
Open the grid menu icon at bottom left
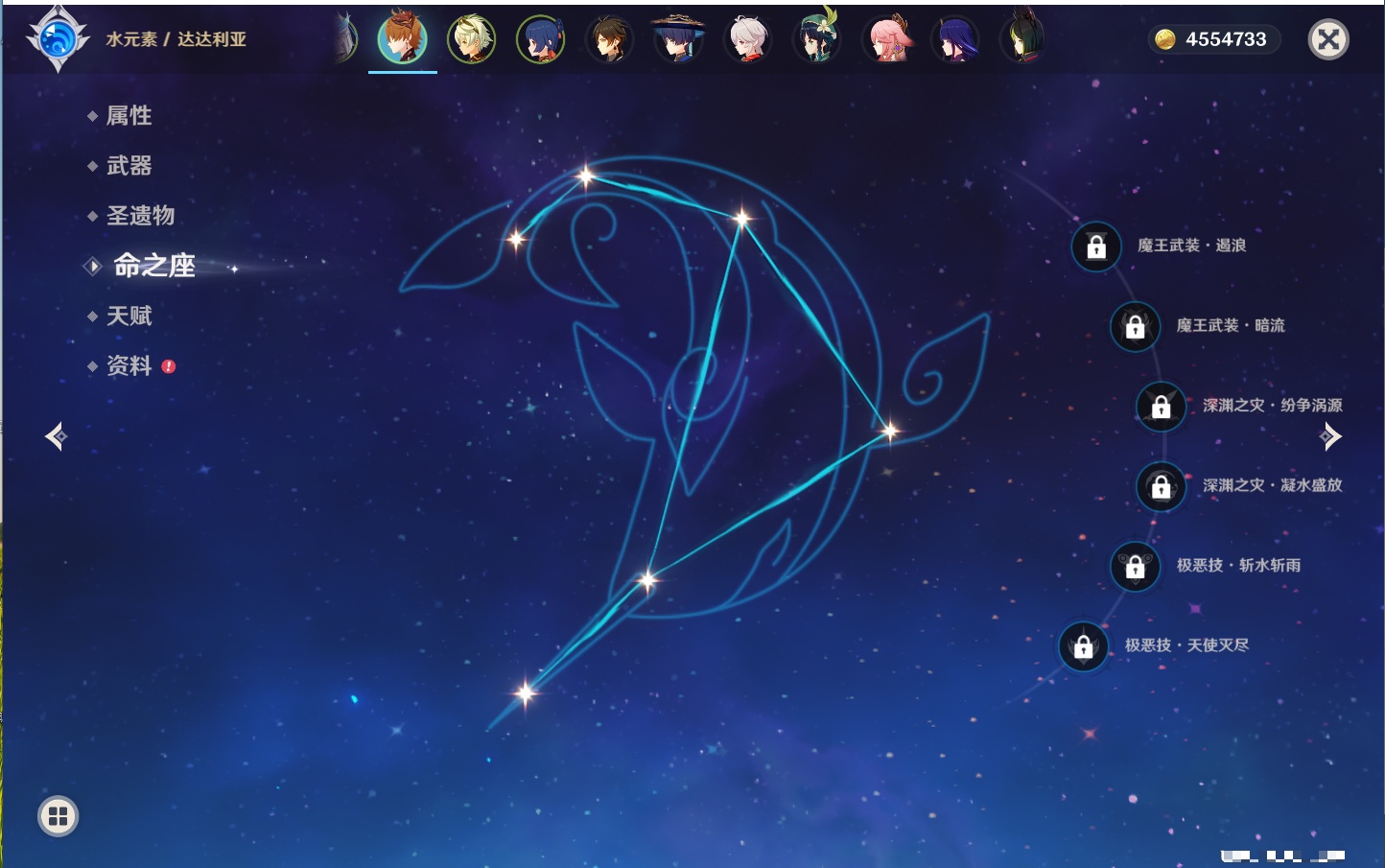pyautogui.click(x=58, y=816)
